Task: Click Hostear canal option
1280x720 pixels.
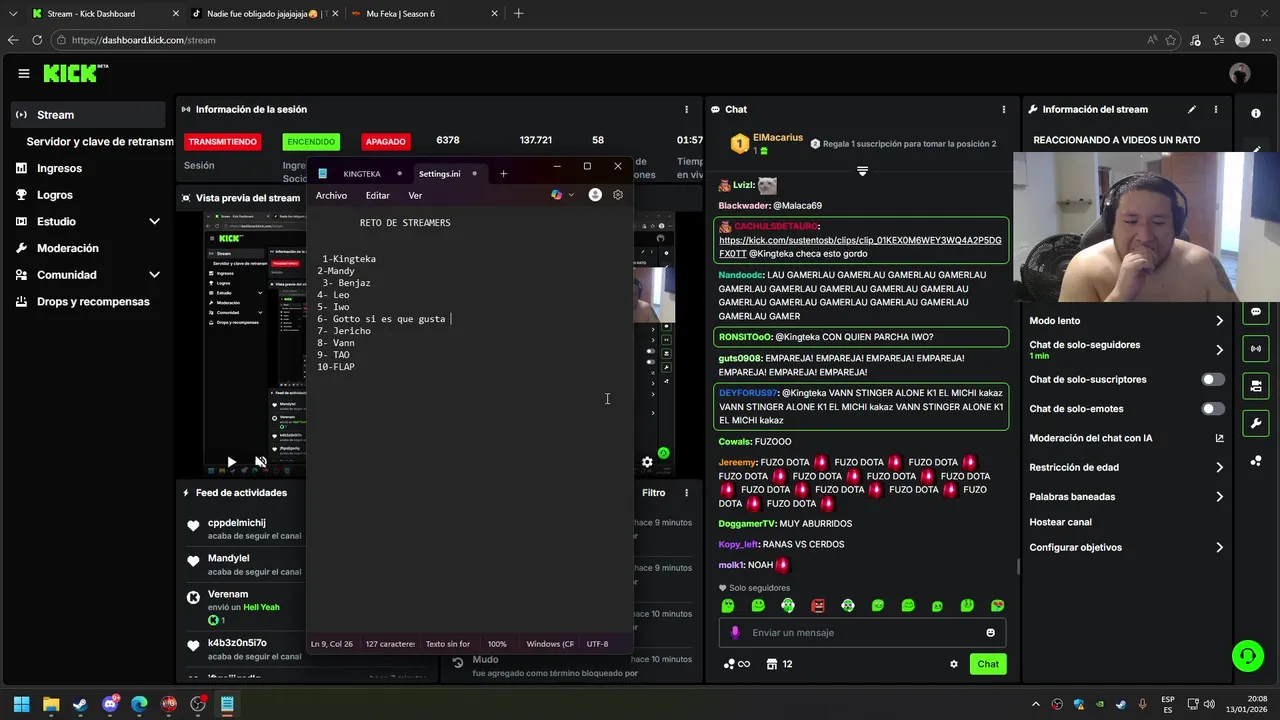Action: tap(1060, 522)
